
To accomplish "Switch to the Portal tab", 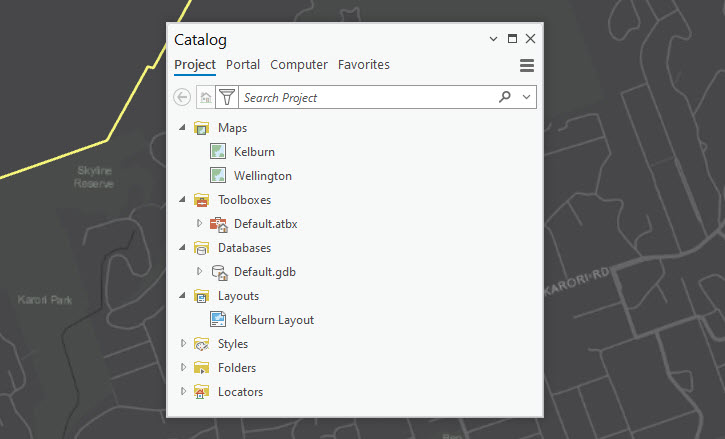I will tap(243, 64).
